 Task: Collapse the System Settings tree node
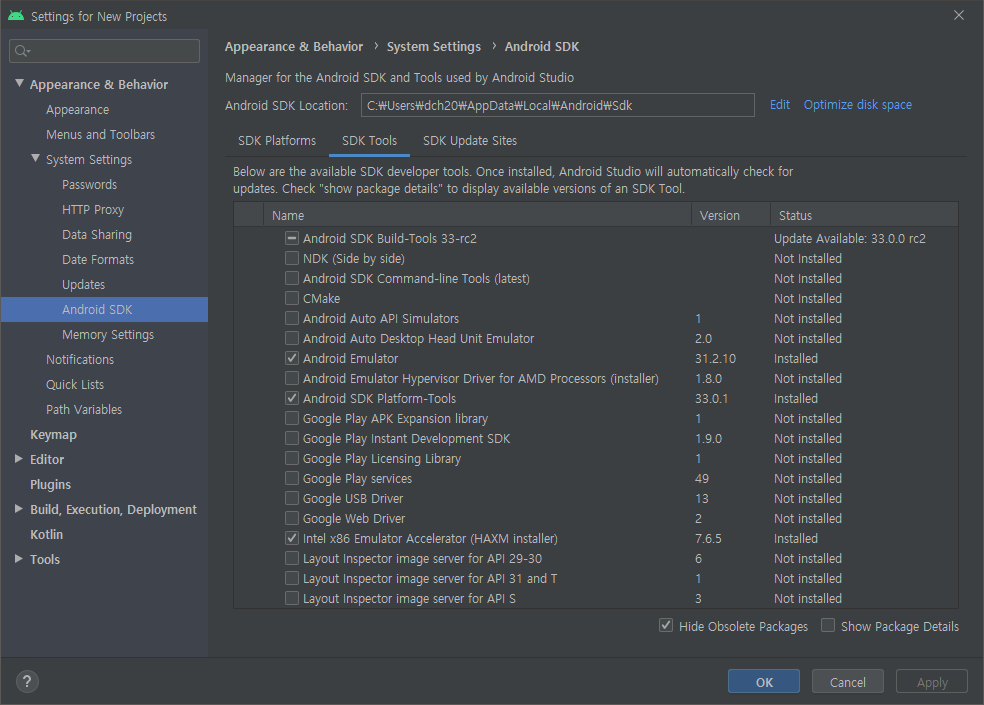[36, 159]
